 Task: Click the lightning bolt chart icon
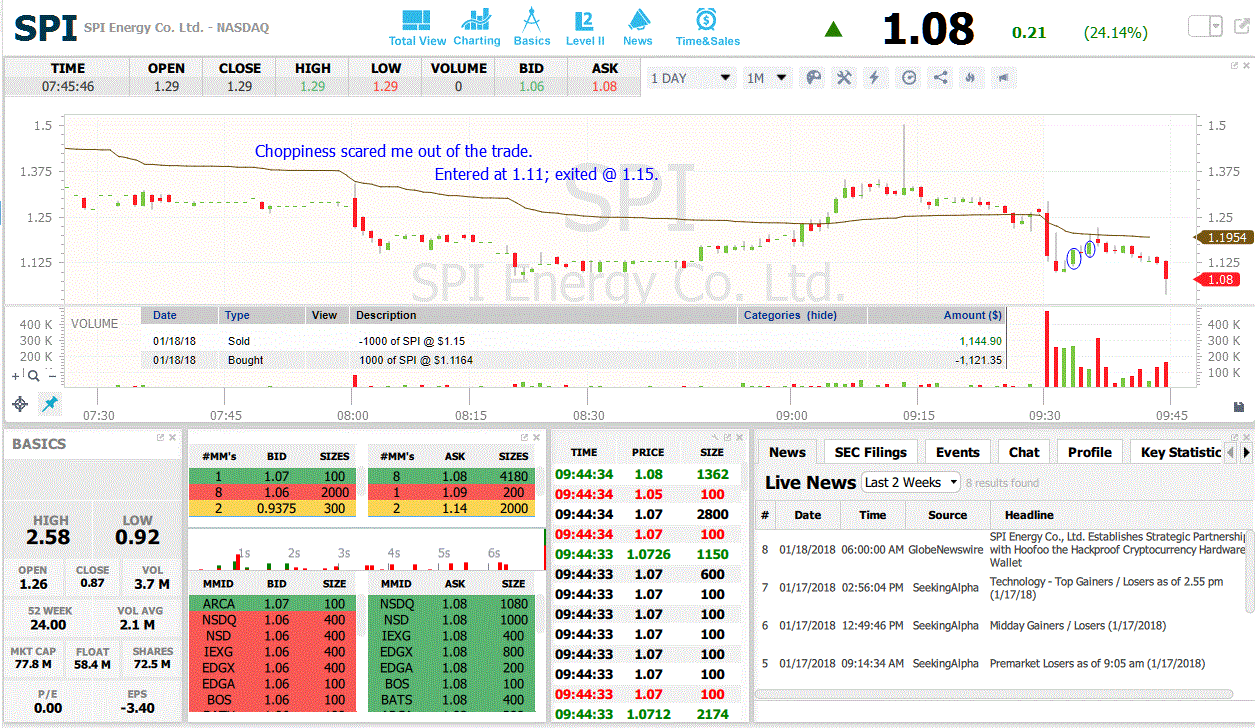875,78
